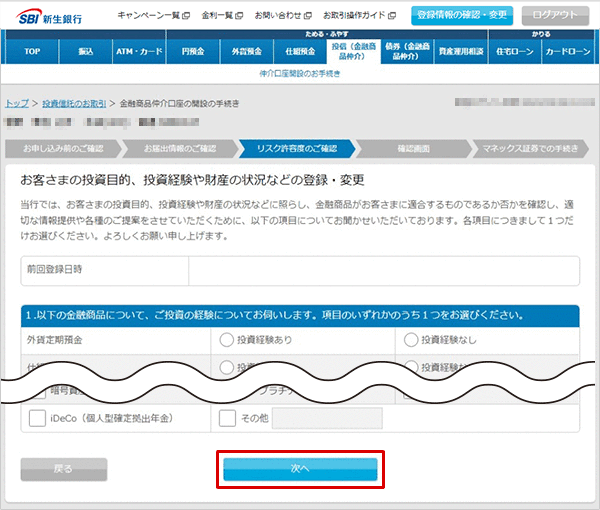Go to the TOP navigation tab
The width and height of the screenshot is (600, 510).
[x=33, y=50]
